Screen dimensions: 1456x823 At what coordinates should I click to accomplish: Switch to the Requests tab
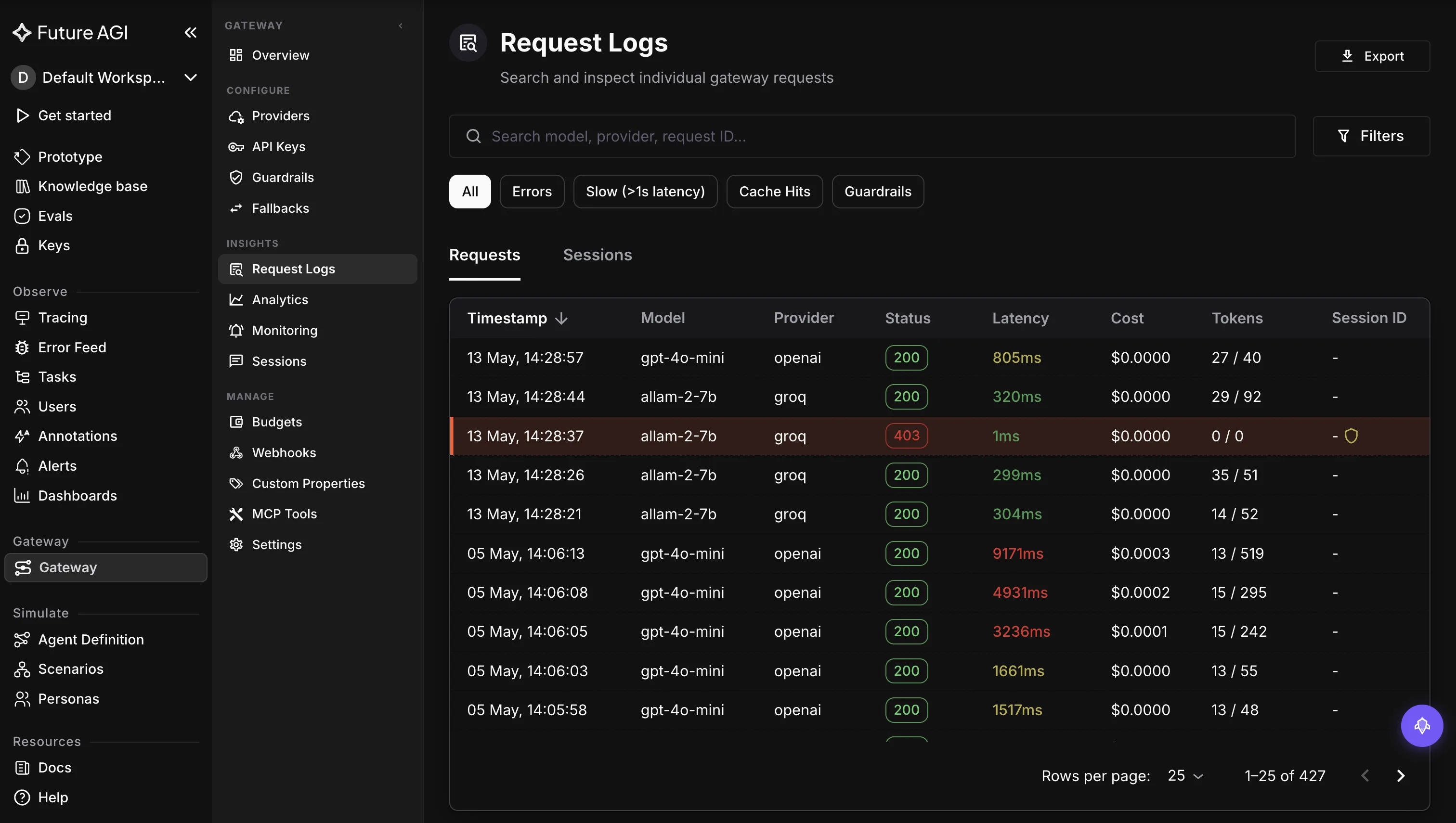[x=484, y=255]
